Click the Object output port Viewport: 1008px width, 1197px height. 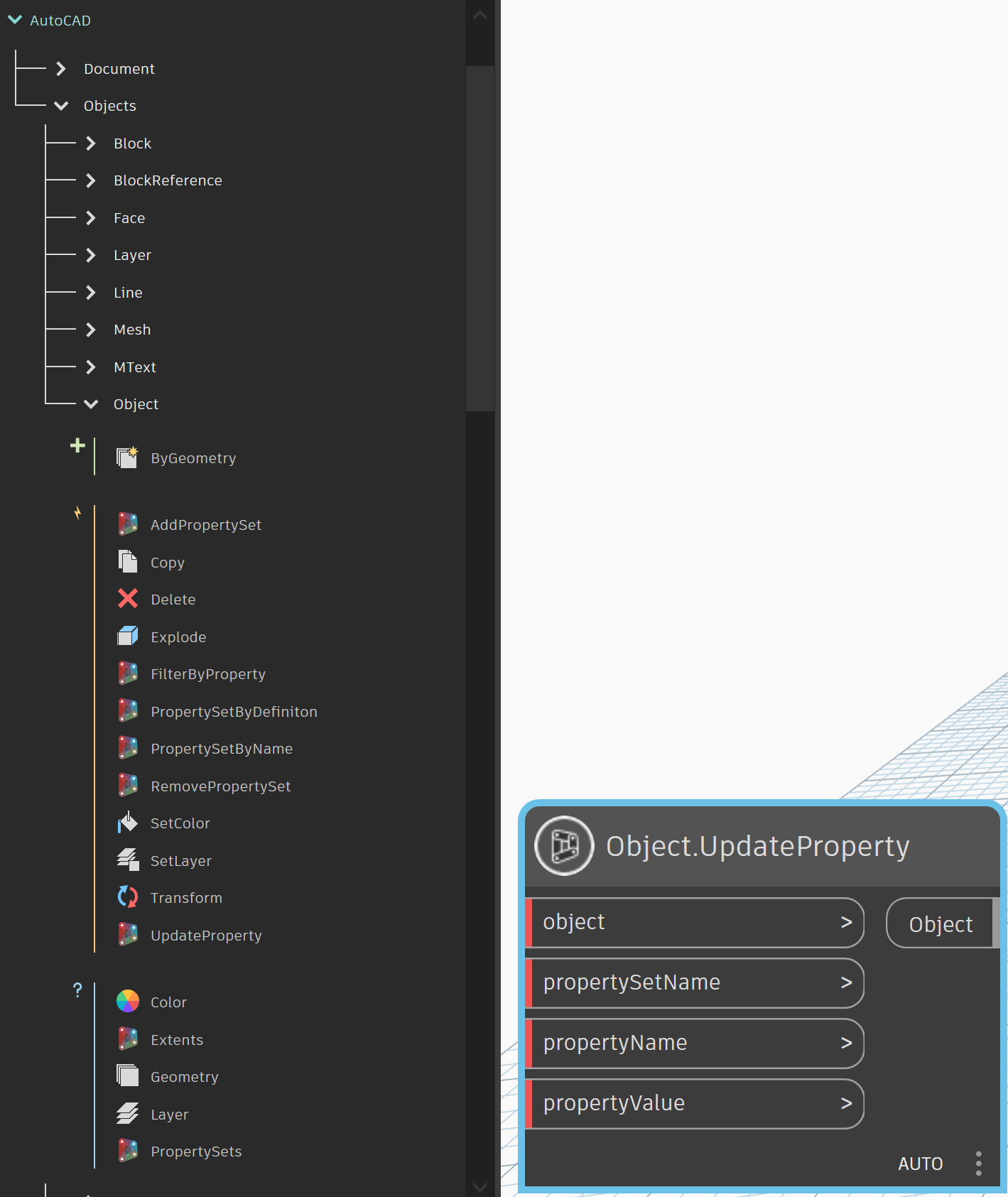coord(943,923)
